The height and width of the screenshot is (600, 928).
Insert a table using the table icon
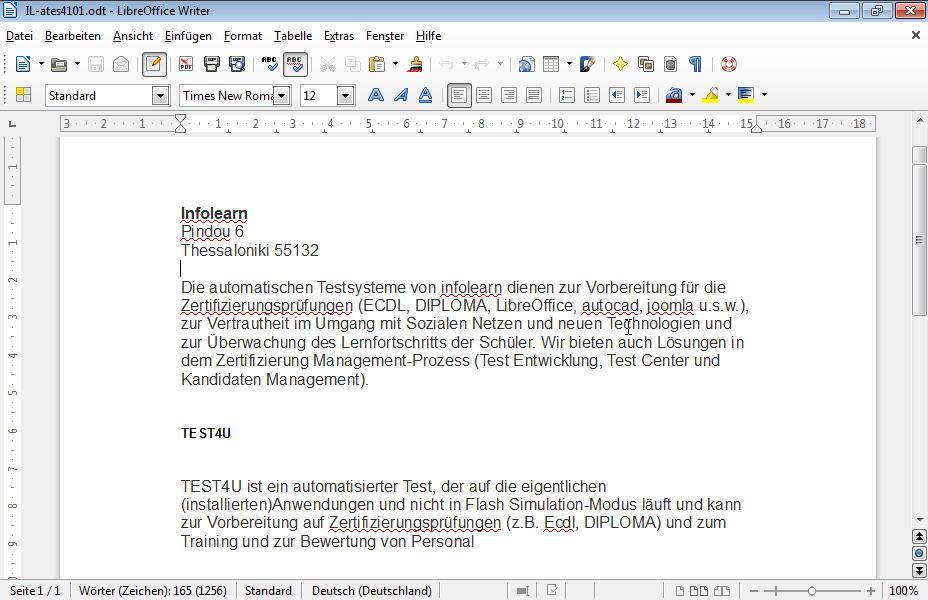point(551,64)
